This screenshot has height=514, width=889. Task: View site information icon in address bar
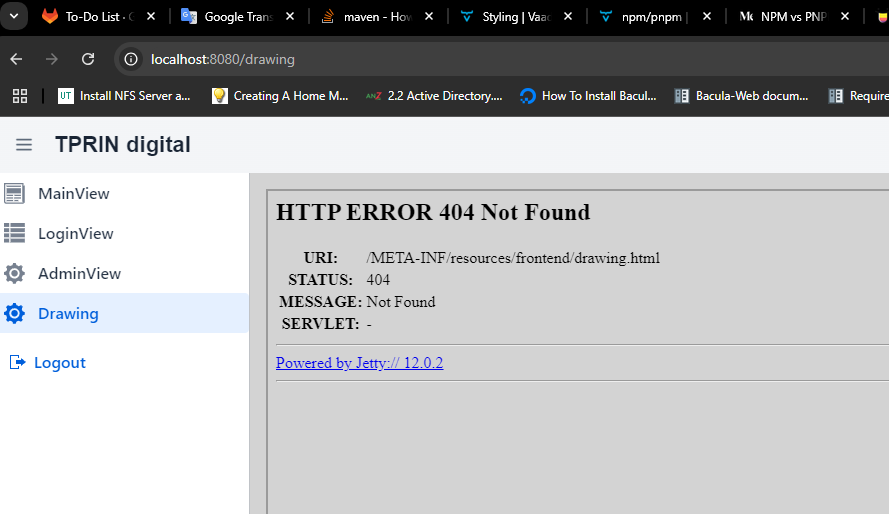[131, 59]
